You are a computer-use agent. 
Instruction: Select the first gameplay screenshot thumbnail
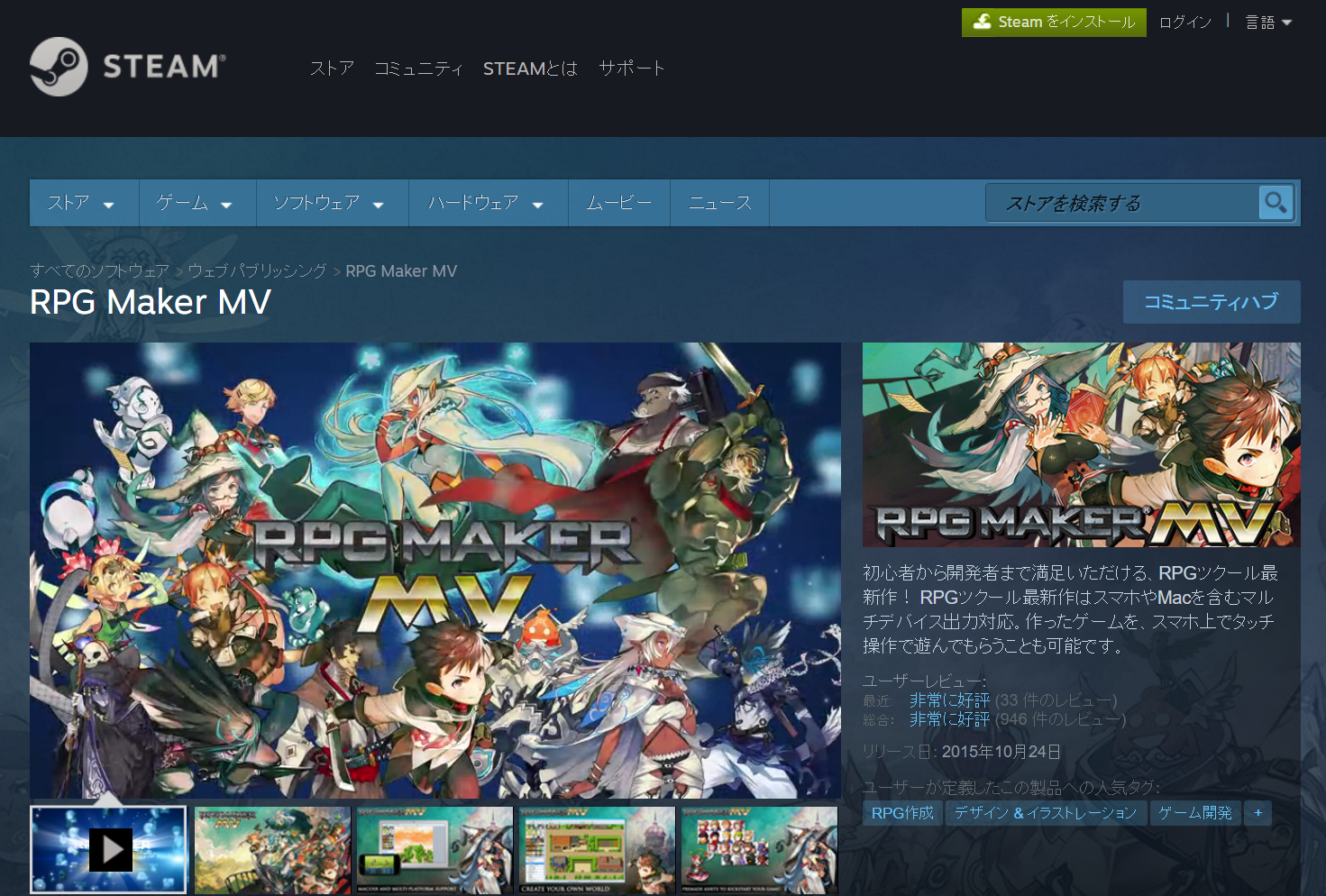click(271, 849)
